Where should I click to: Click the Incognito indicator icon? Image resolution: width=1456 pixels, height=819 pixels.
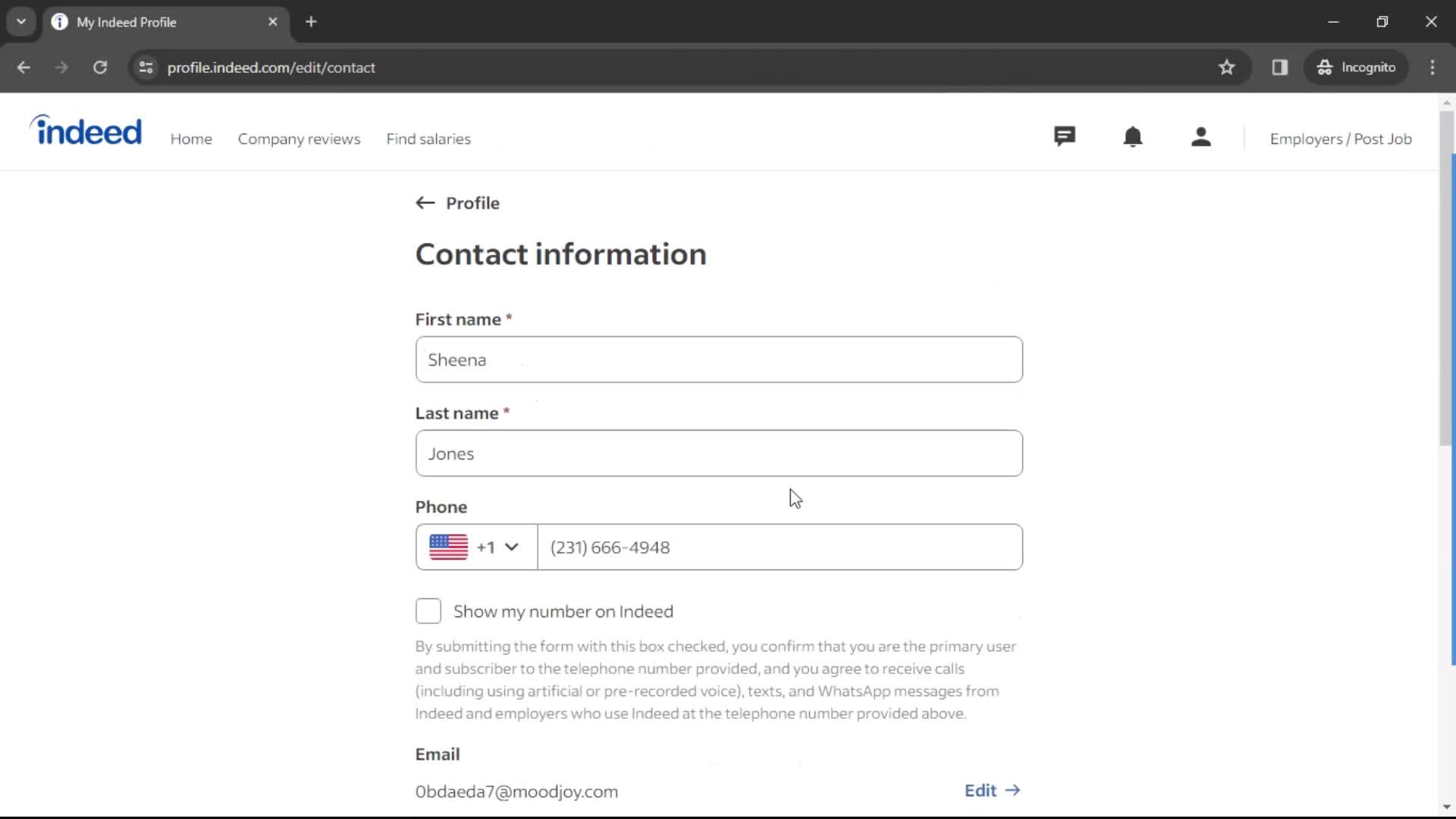click(1323, 67)
